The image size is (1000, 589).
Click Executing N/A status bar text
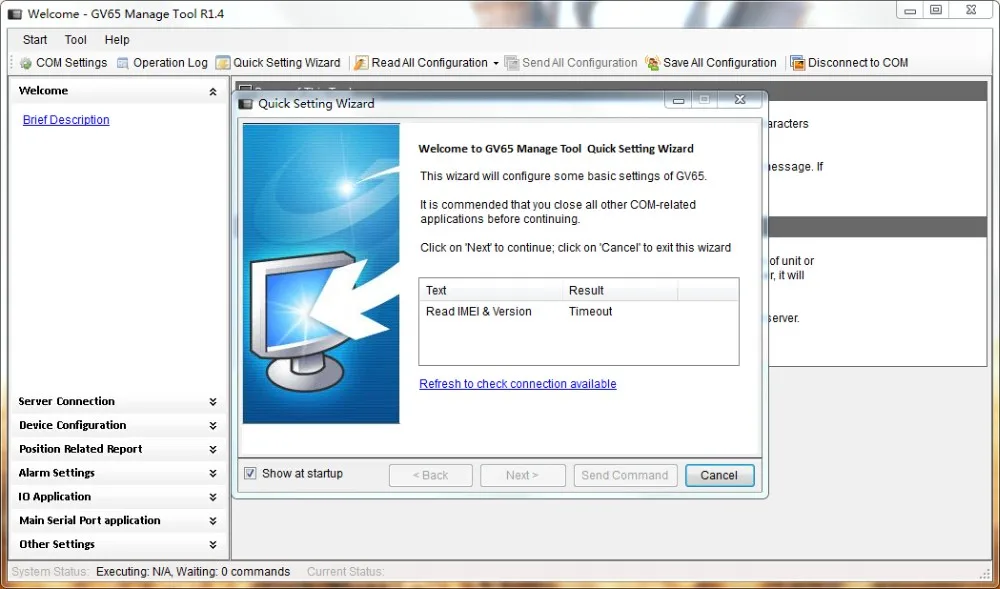click(193, 572)
